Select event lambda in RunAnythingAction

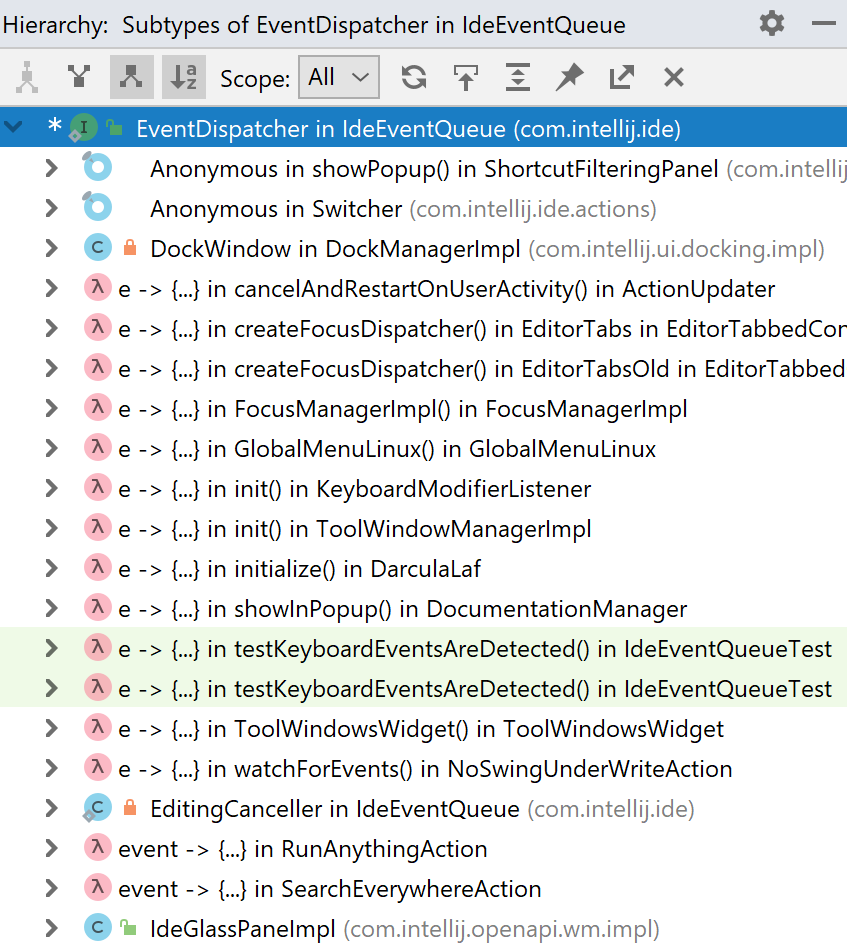click(423, 848)
